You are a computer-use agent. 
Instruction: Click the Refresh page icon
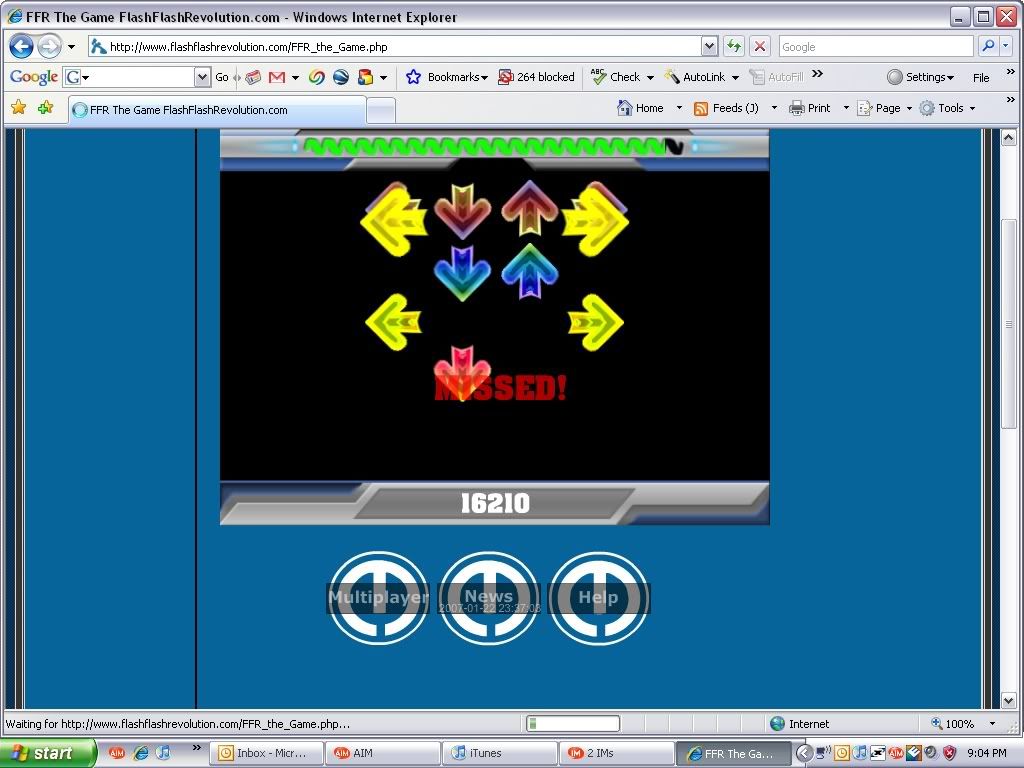(734, 47)
